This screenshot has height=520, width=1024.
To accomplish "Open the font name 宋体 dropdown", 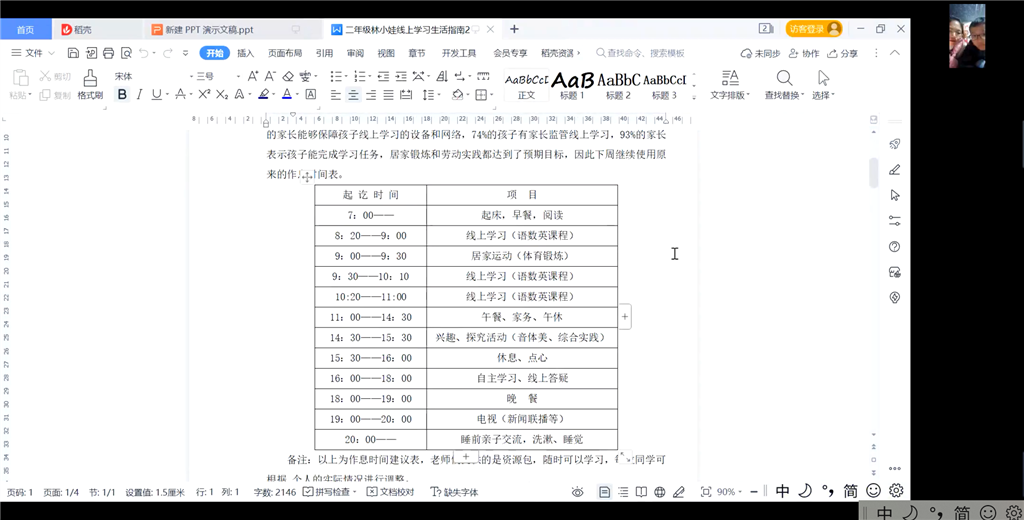I will 190,76.
